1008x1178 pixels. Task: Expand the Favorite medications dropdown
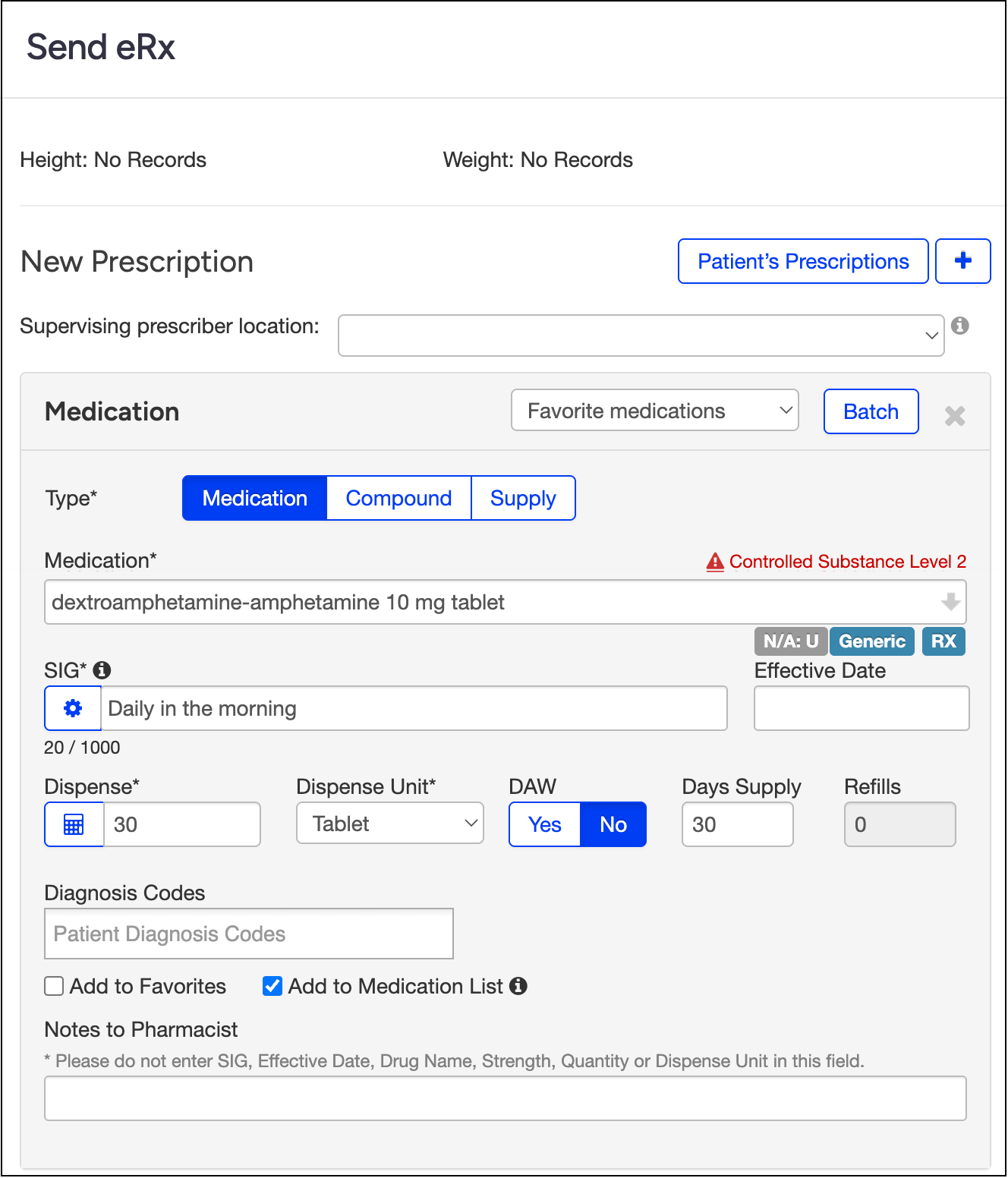coord(654,411)
